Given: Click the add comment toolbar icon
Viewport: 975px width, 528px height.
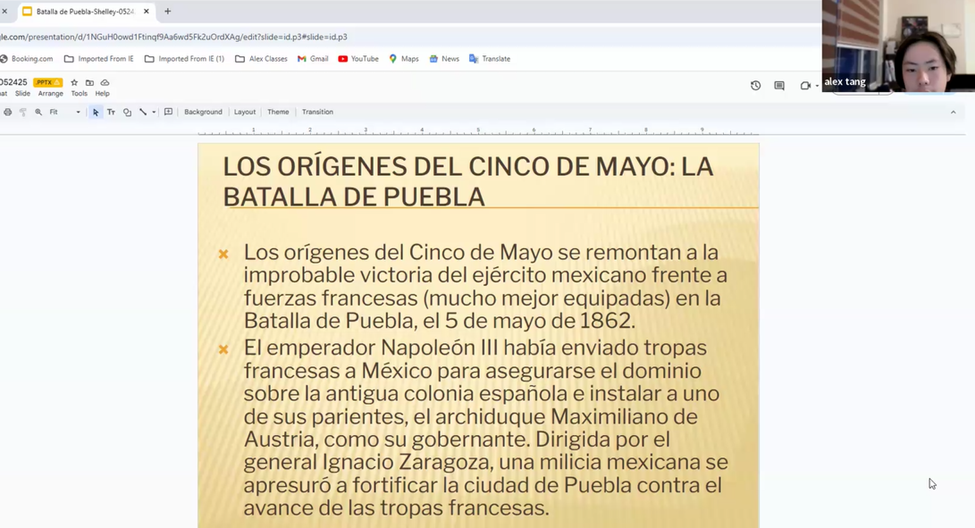Looking at the screenshot, I should pyautogui.click(x=168, y=112).
